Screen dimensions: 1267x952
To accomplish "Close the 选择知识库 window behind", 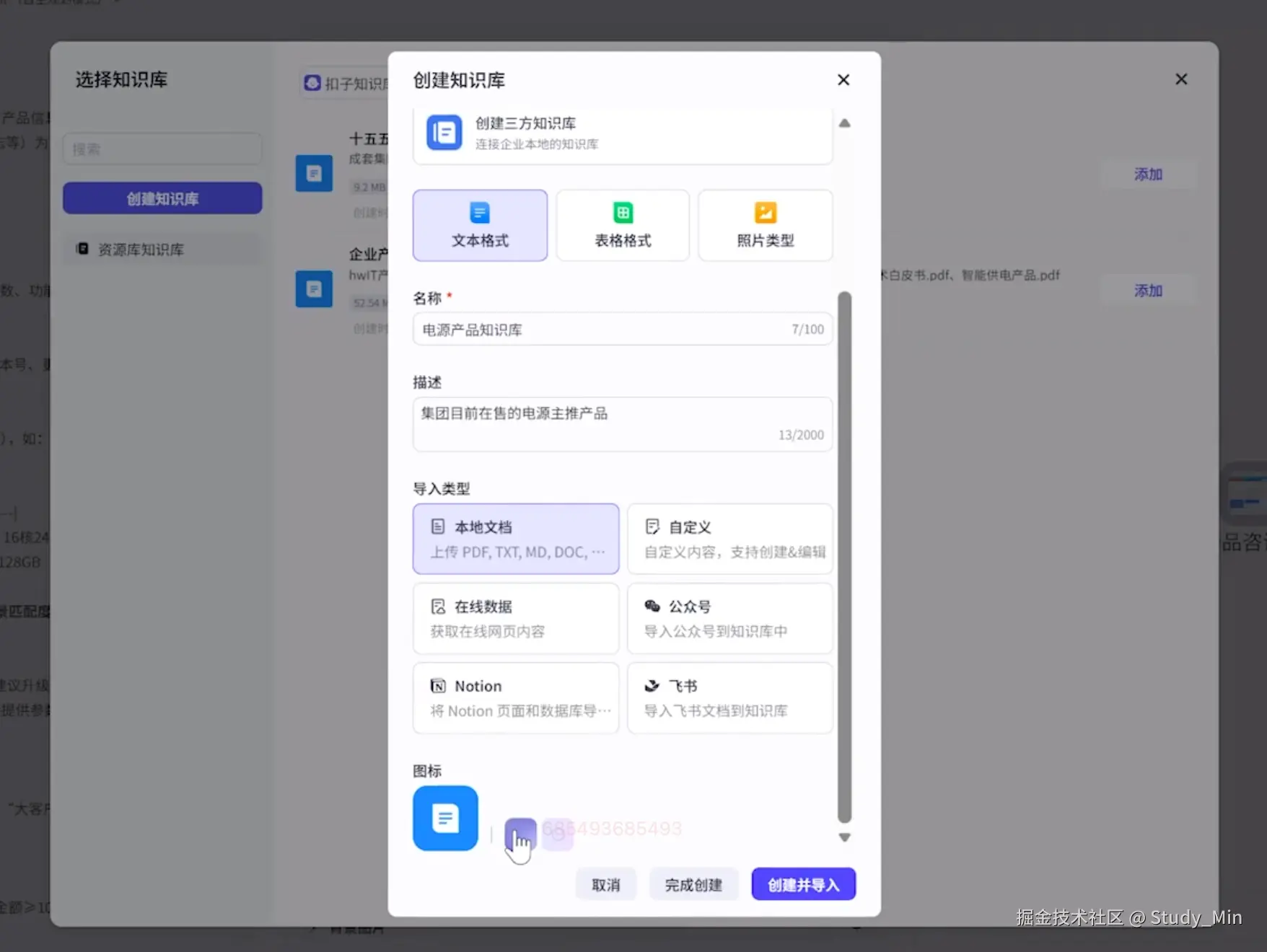I will [x=1181, y=79].
